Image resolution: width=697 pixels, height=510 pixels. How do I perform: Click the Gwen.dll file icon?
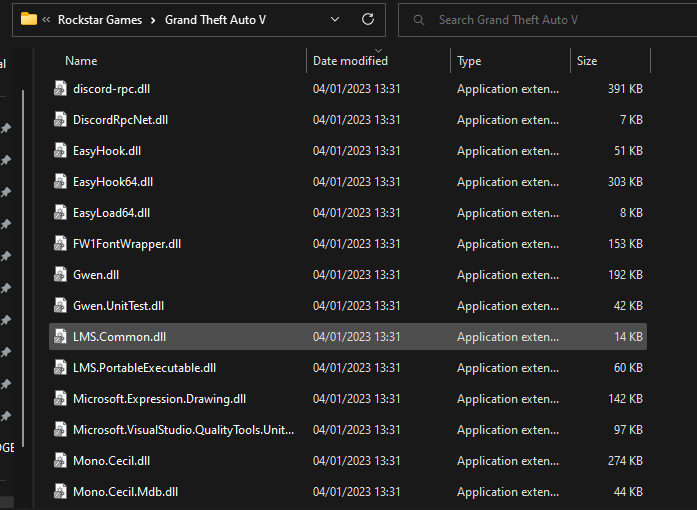pyautogui.click(x=61, y=275)
